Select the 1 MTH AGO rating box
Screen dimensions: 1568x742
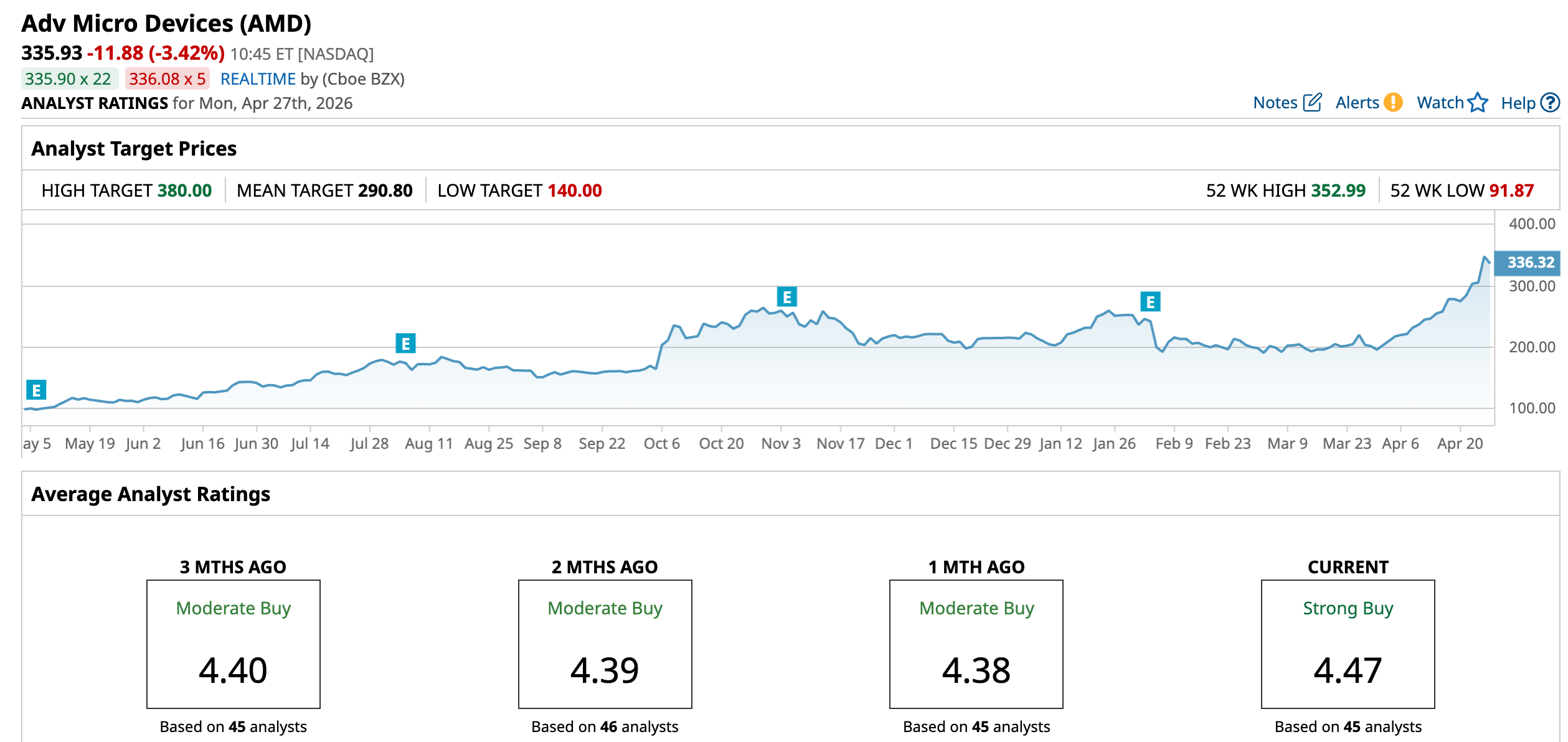click(x=976, y=644)
